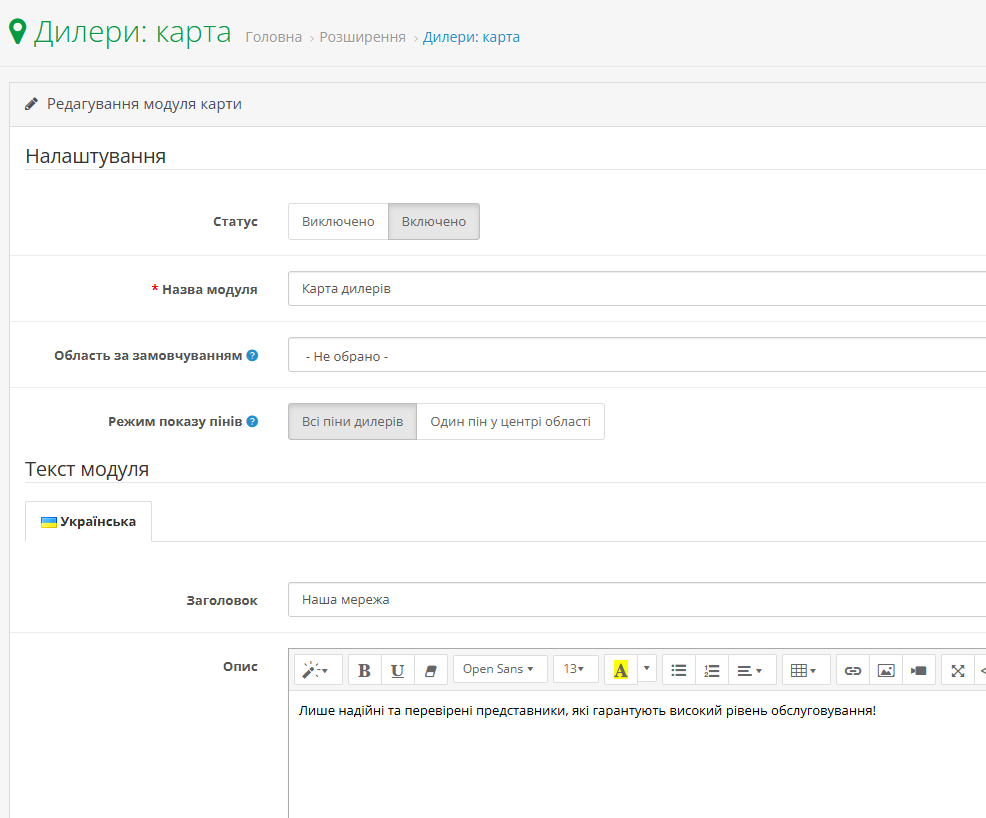Insert a video into the description
This screenshot has width=986, height=818.
click(x=919, y=670)
